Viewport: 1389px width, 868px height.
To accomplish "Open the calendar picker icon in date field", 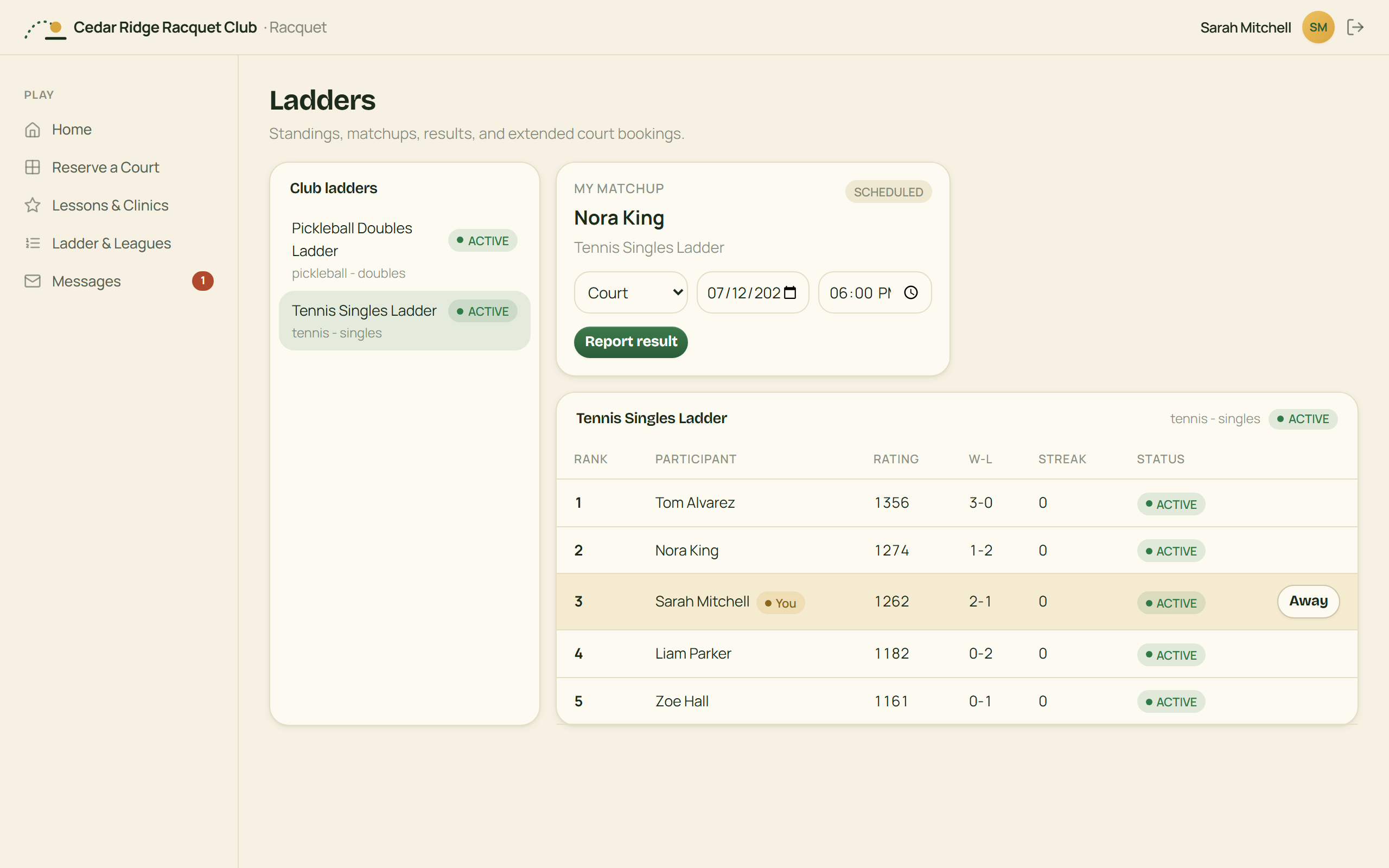I will [791, 293].
